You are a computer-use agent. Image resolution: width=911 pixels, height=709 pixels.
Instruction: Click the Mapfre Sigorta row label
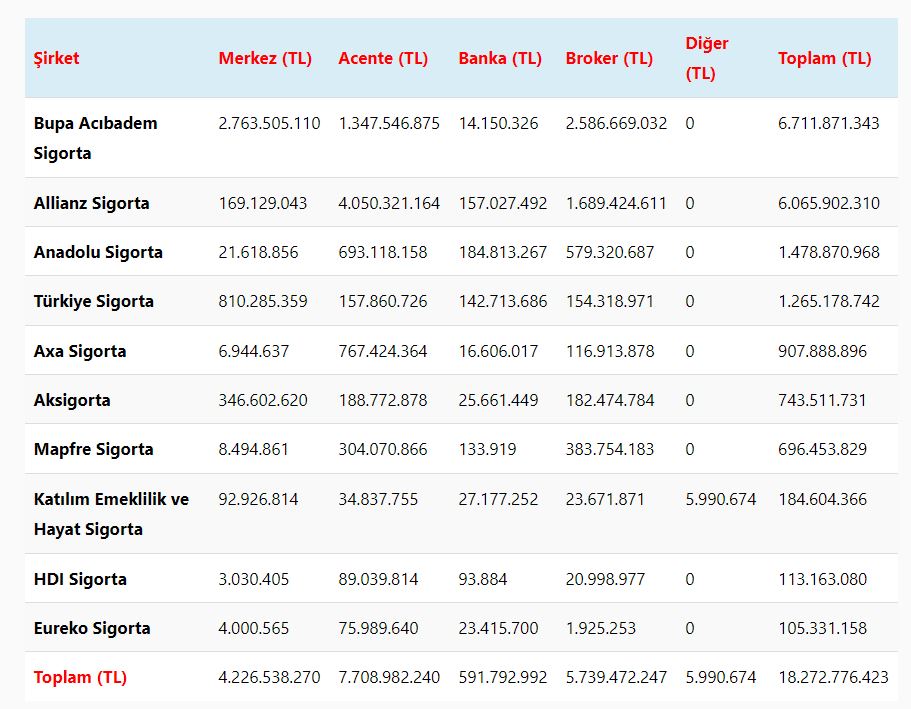[x=94, y=449]
